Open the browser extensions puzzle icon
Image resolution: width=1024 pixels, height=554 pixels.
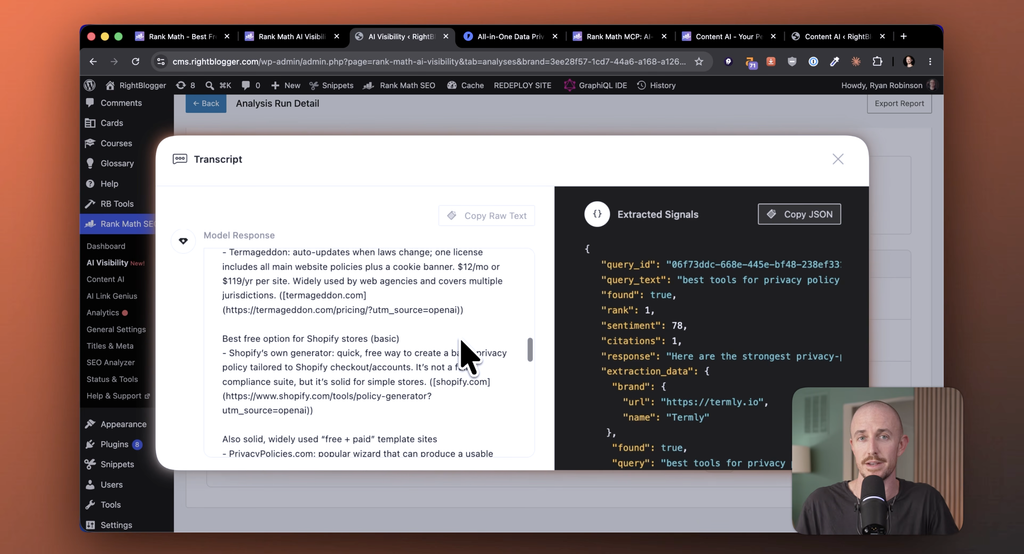(x=877, y=61)
